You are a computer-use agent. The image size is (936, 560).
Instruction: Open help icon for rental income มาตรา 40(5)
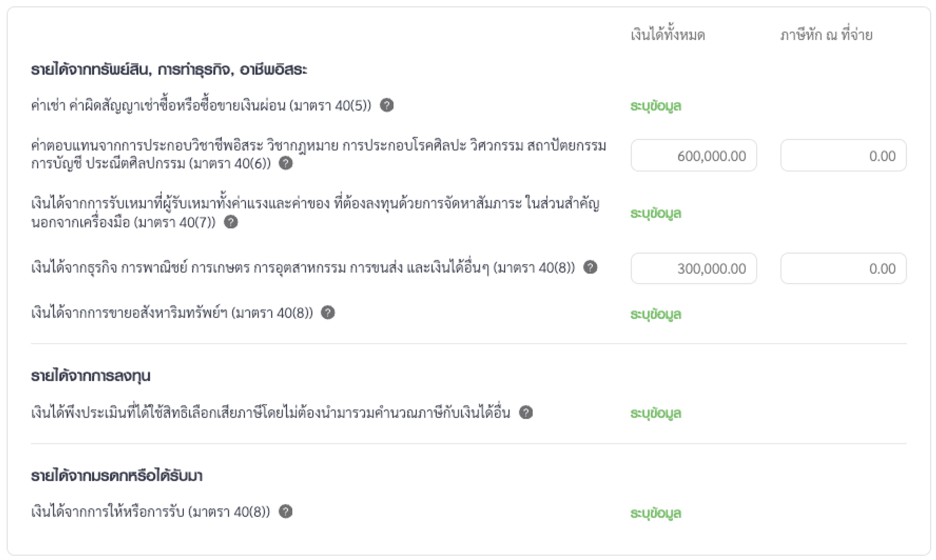point(387,105)
